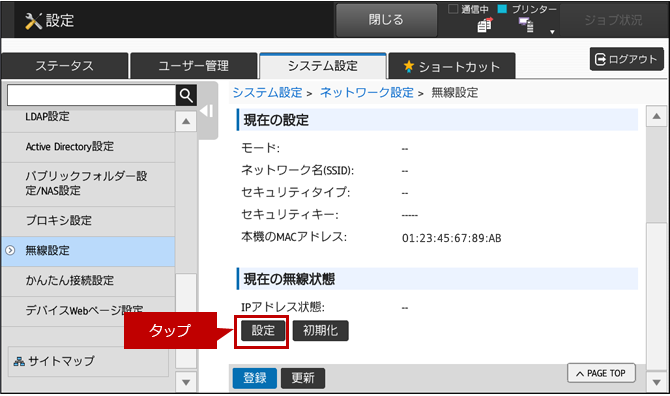Image resolution: width=670 pixels, height=396 pixels.
Task: Select the システム設定 tab
Action: (323, 66)
